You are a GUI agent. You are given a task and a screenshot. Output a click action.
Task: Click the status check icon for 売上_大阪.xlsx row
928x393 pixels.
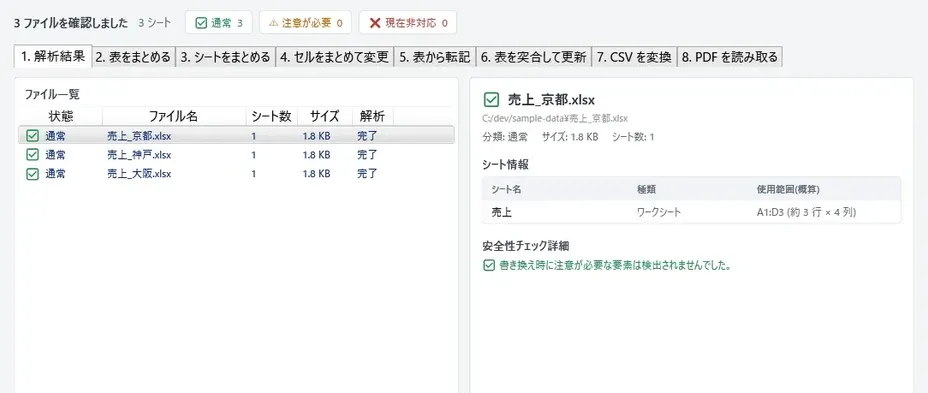tap(33, 174)
